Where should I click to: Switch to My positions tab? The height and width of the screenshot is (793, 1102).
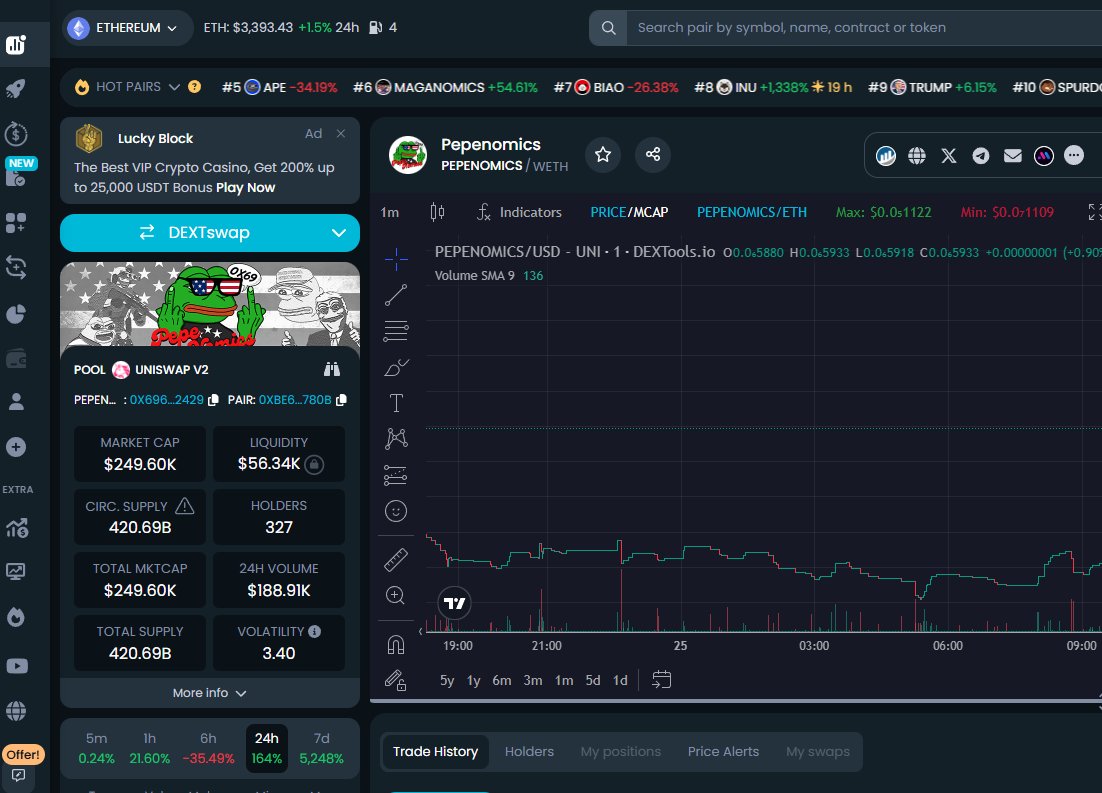[x=621, y=752]
